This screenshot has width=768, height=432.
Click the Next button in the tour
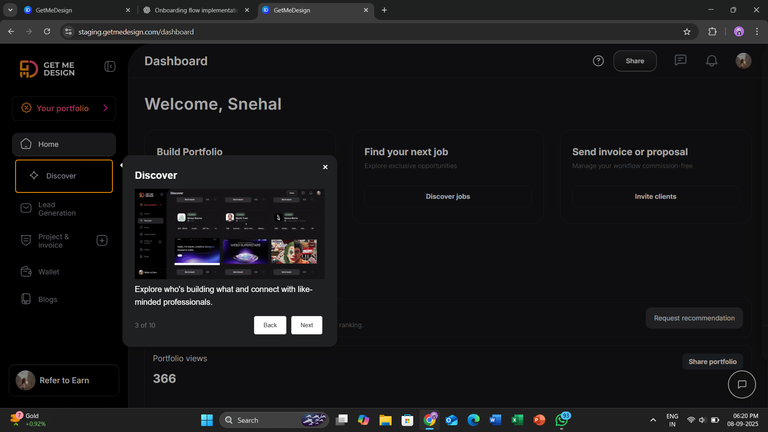(307, 325)
